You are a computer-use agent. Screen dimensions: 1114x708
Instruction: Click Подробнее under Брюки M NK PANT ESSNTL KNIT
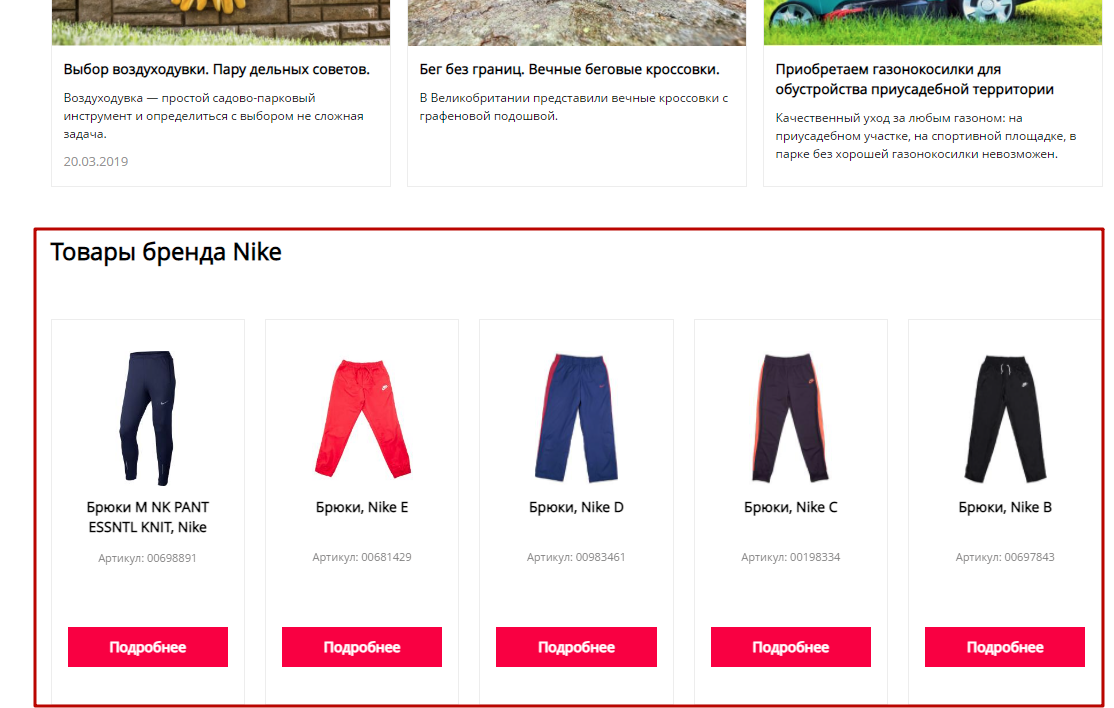pos(148,647)
